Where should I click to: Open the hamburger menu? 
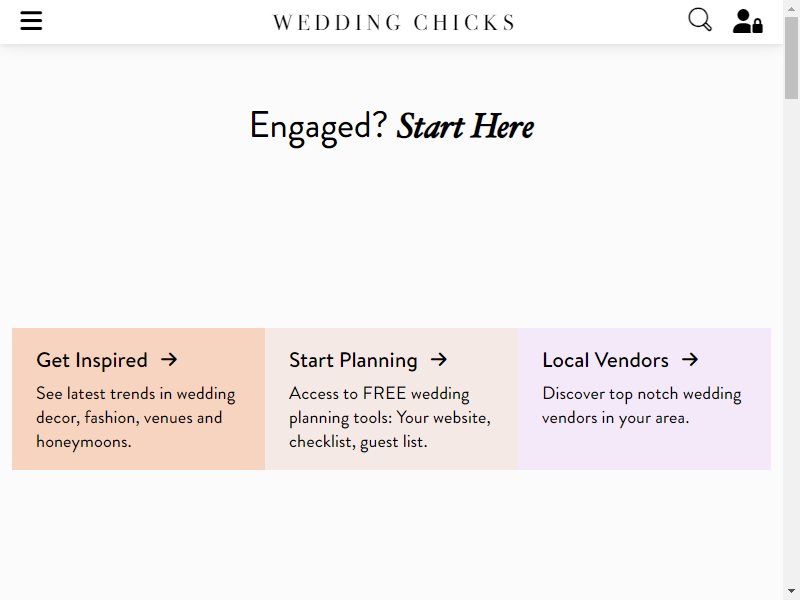[31, 21]
